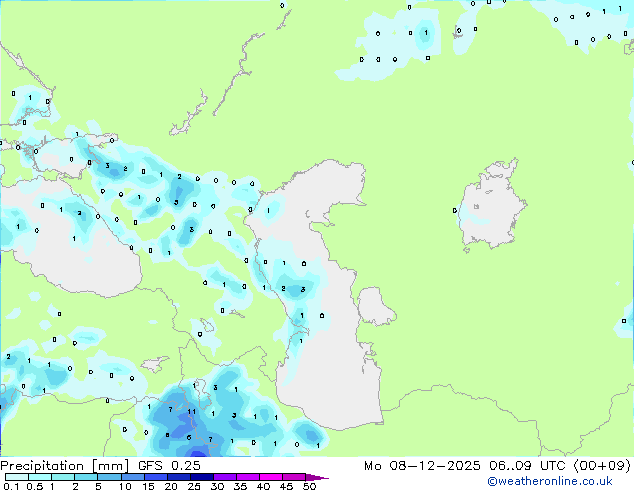Click the 'GFS 0.25' model label
Image resolution: width=634 pixels, height=490 pixels.
click(169, 466)
